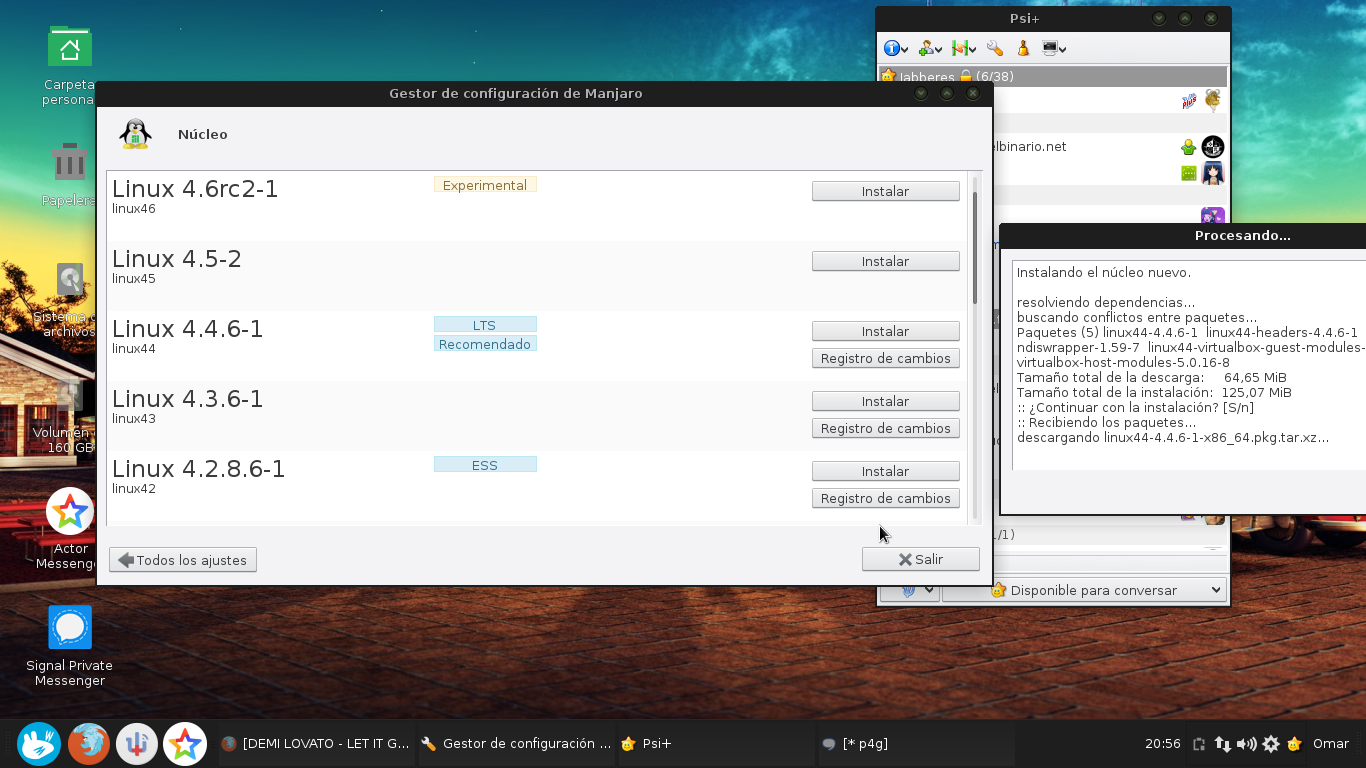
Task: Click the 'ESS' label on Linux 4.2.8.6-1
Action: [485, 465]
